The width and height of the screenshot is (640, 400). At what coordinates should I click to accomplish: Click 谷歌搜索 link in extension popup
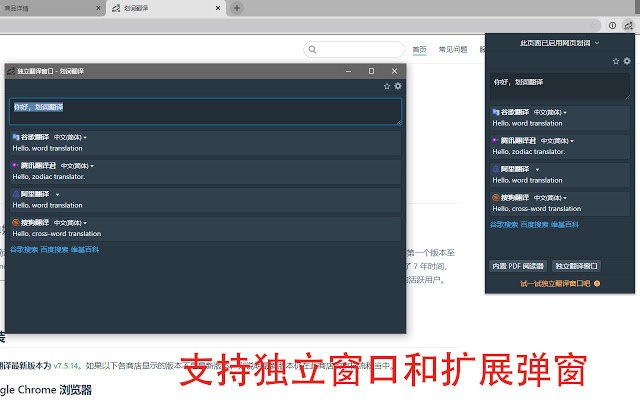pyautogui.click(x=504, y=225)
